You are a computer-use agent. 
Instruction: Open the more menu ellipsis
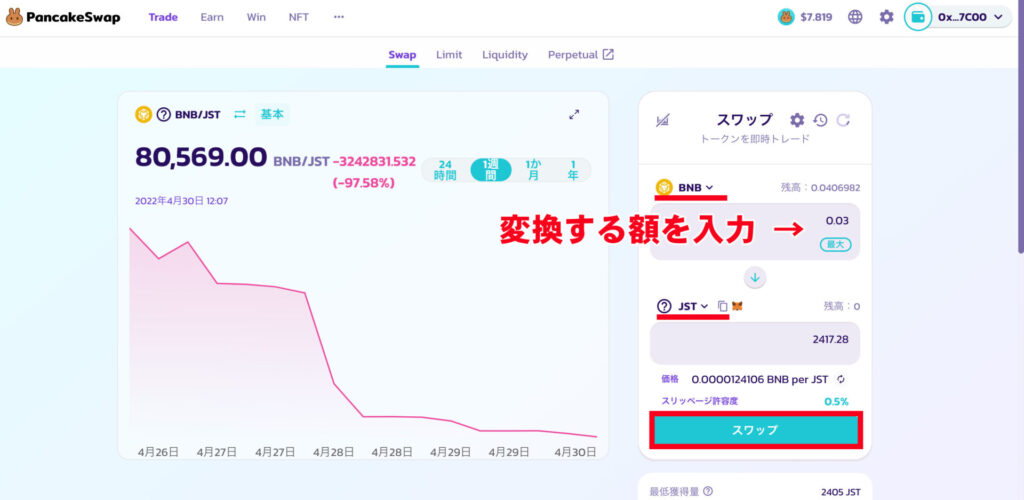[338, 17]
